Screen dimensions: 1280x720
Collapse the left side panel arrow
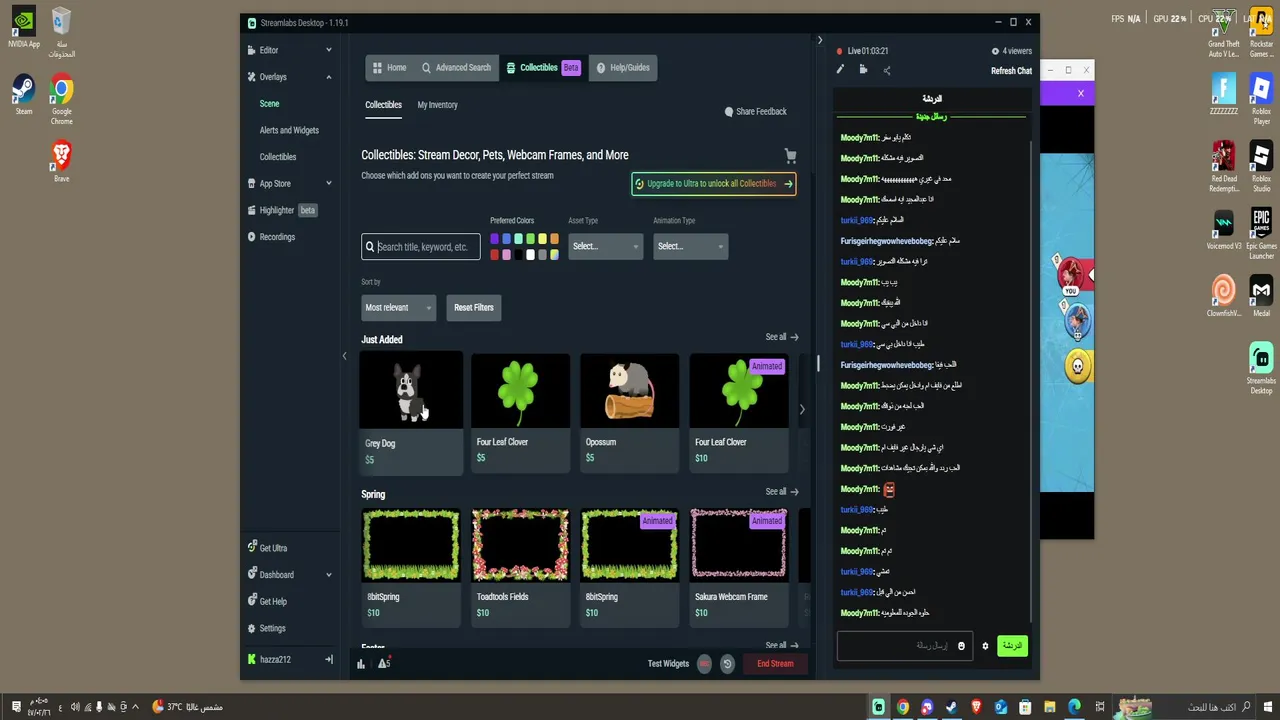(x=345, y=356)
